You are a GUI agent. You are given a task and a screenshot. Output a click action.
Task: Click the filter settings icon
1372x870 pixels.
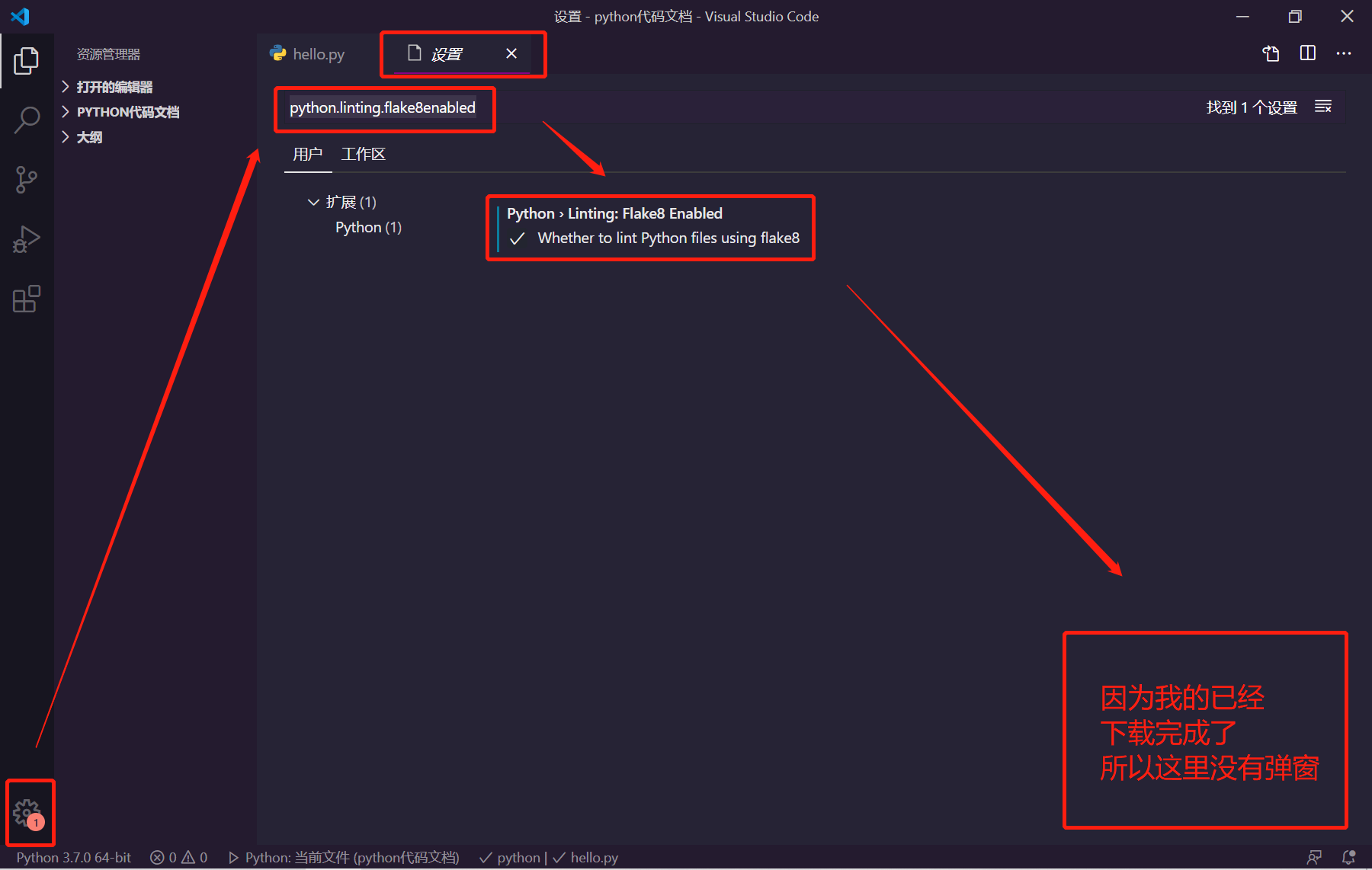pos(1323,107)
